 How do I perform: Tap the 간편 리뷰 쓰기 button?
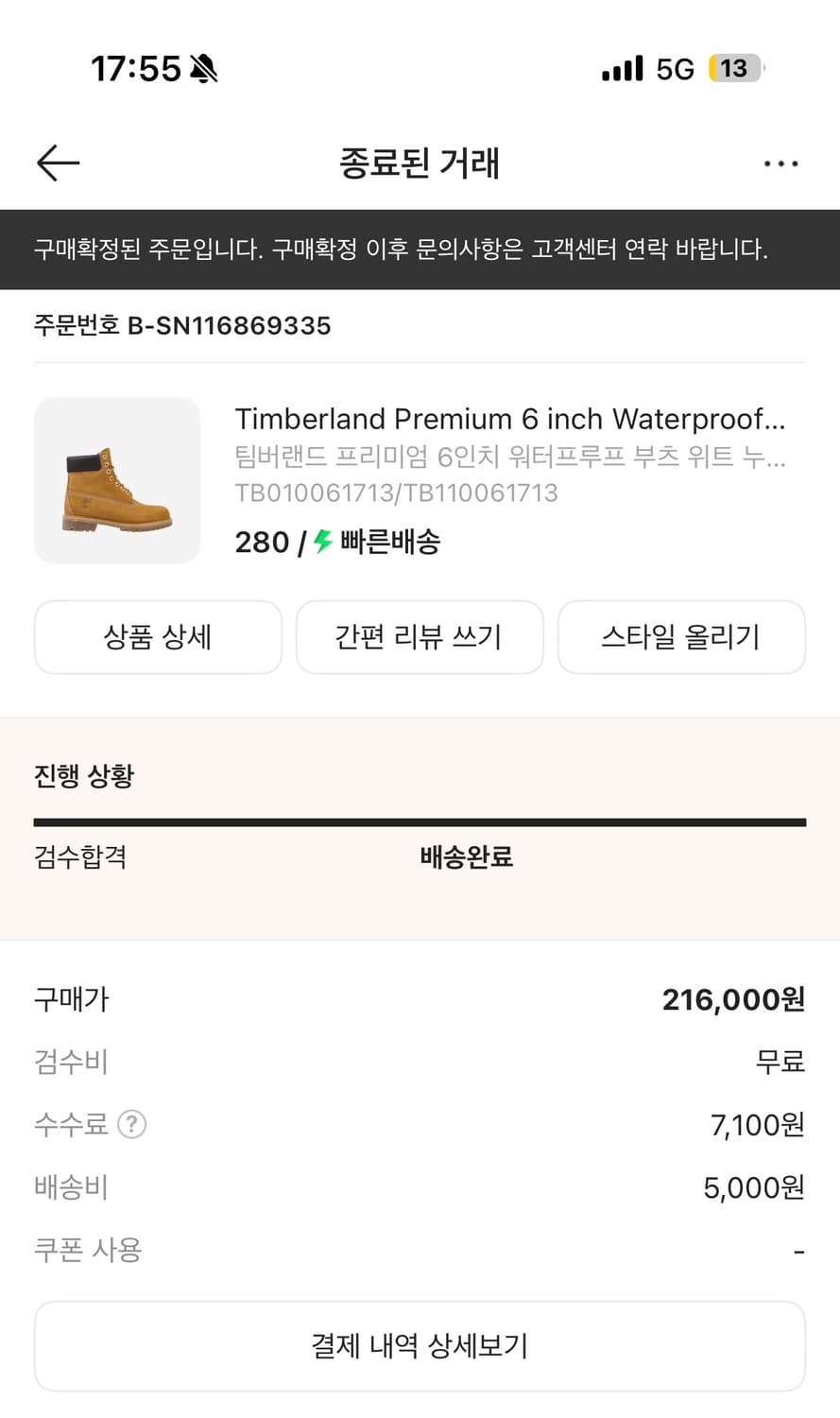click(420, 637)
